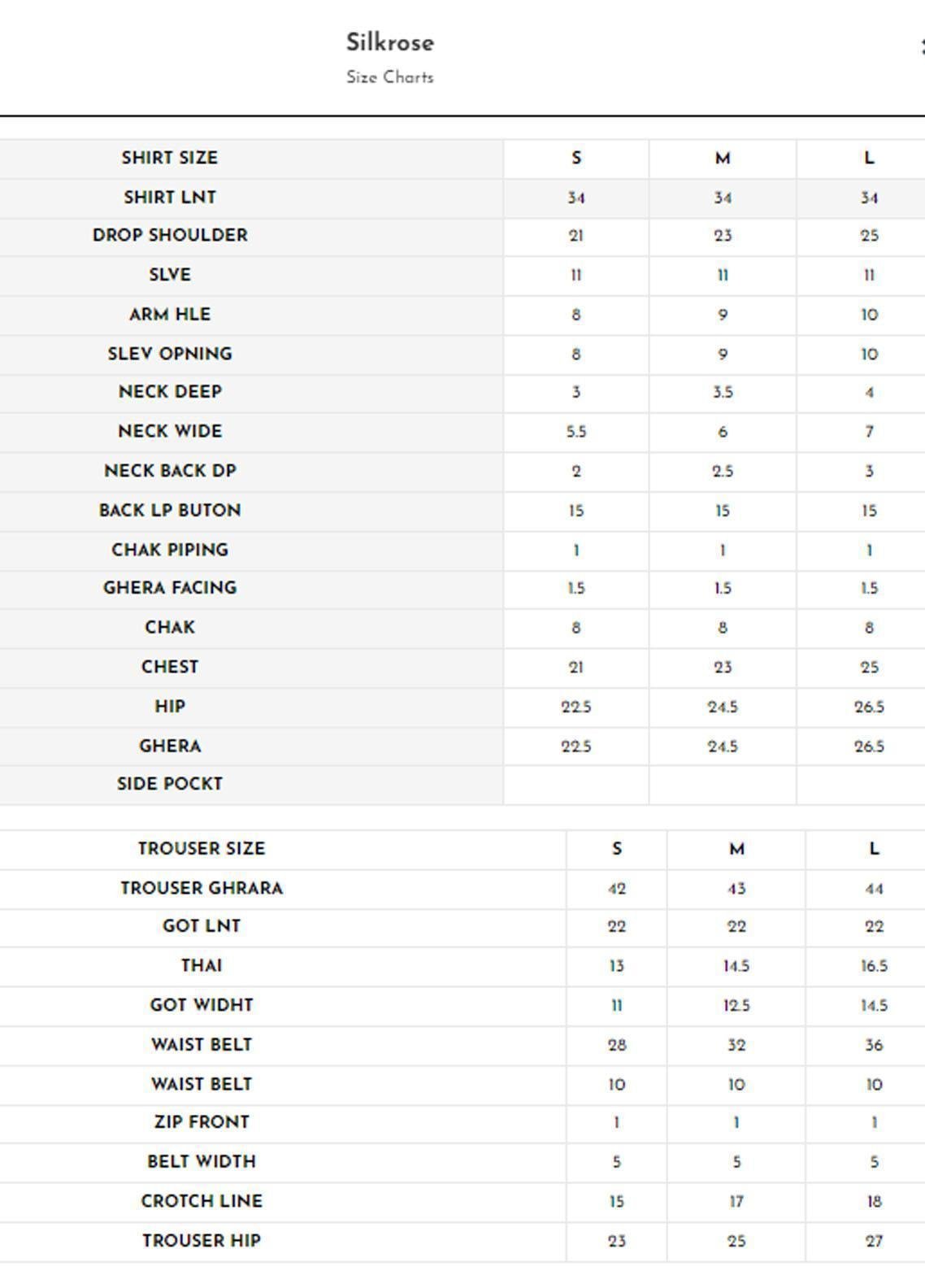Close the Silkrose size chart popup

click(921, 46)
